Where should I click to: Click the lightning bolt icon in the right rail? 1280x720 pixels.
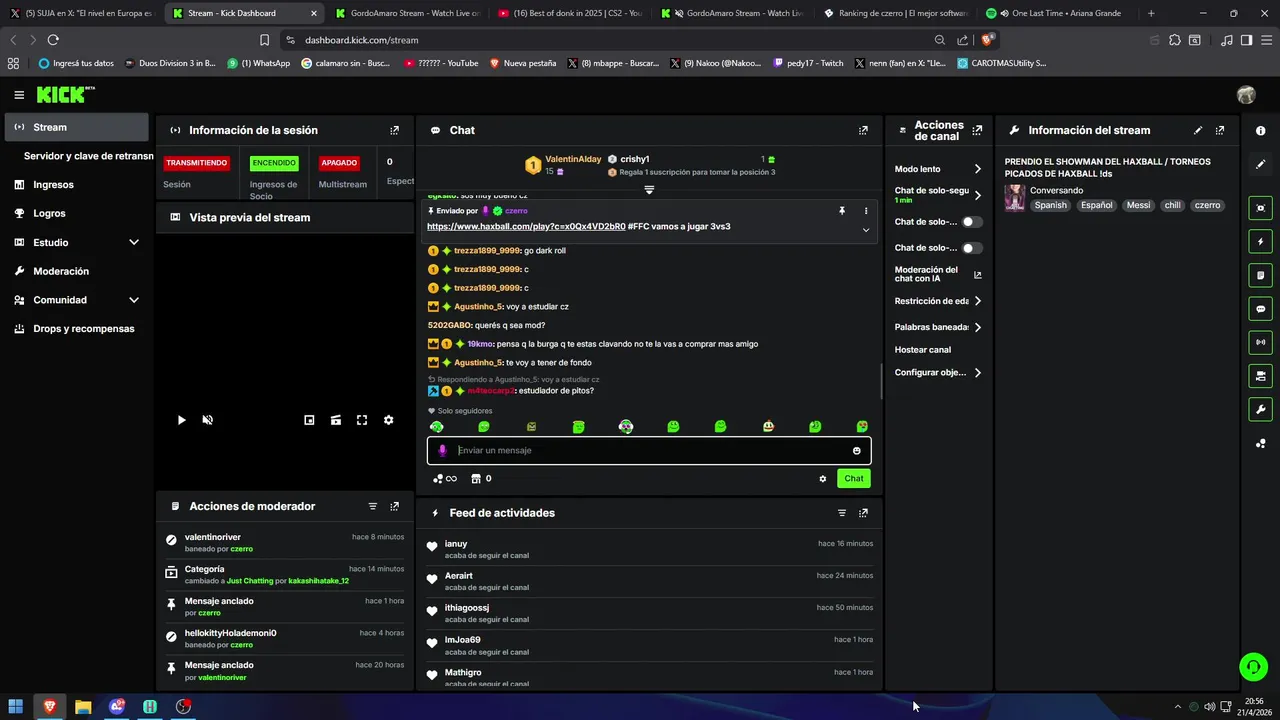pos(1261,241)
